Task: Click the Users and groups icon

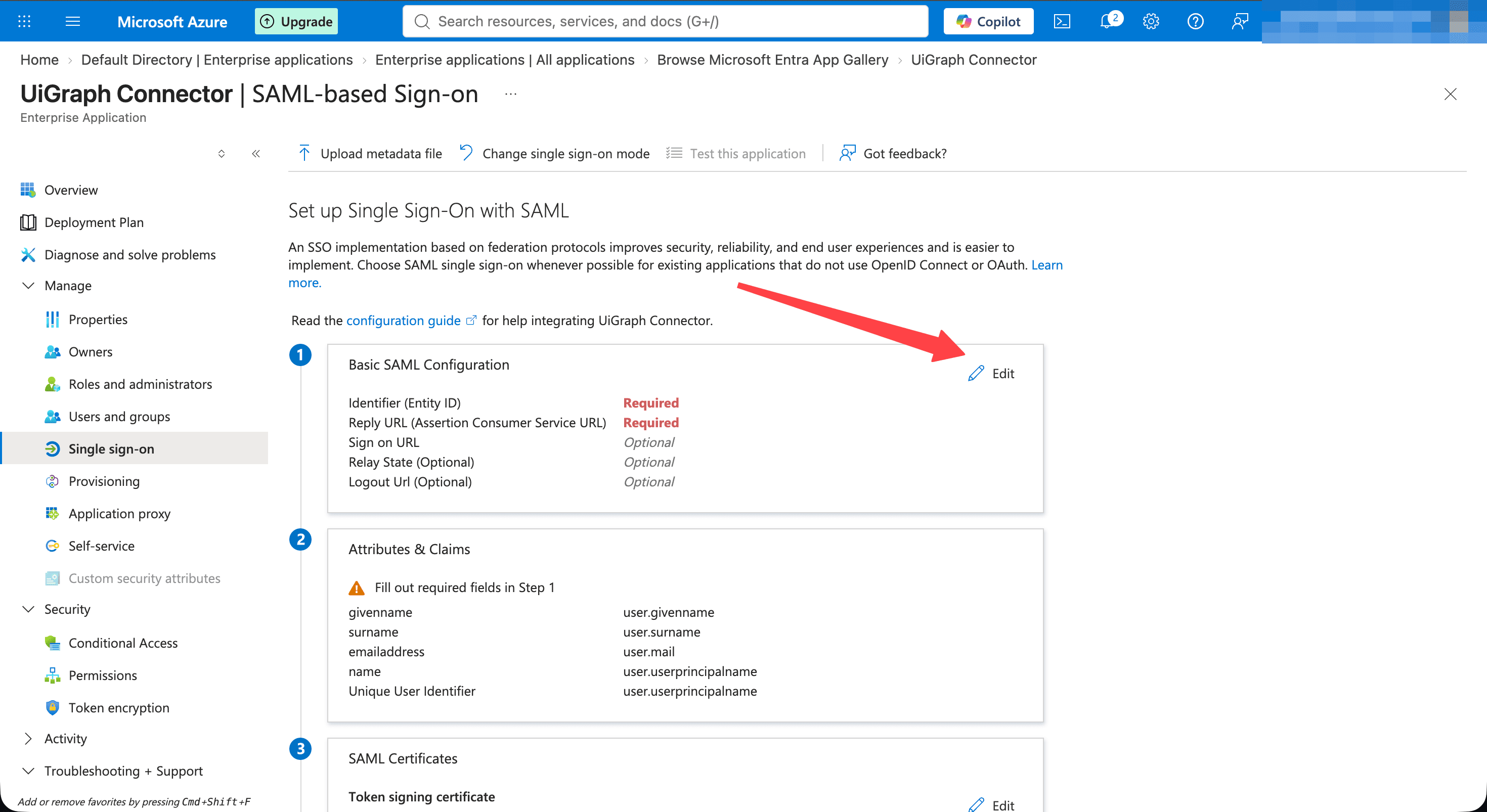Action: pyautogui.click(x=52, y=416)
